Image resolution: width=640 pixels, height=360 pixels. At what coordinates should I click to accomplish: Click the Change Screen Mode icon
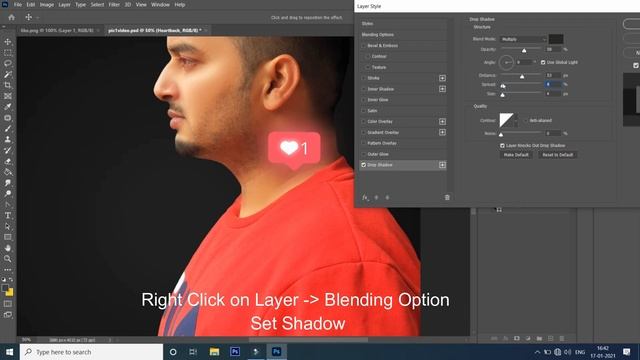8,315
